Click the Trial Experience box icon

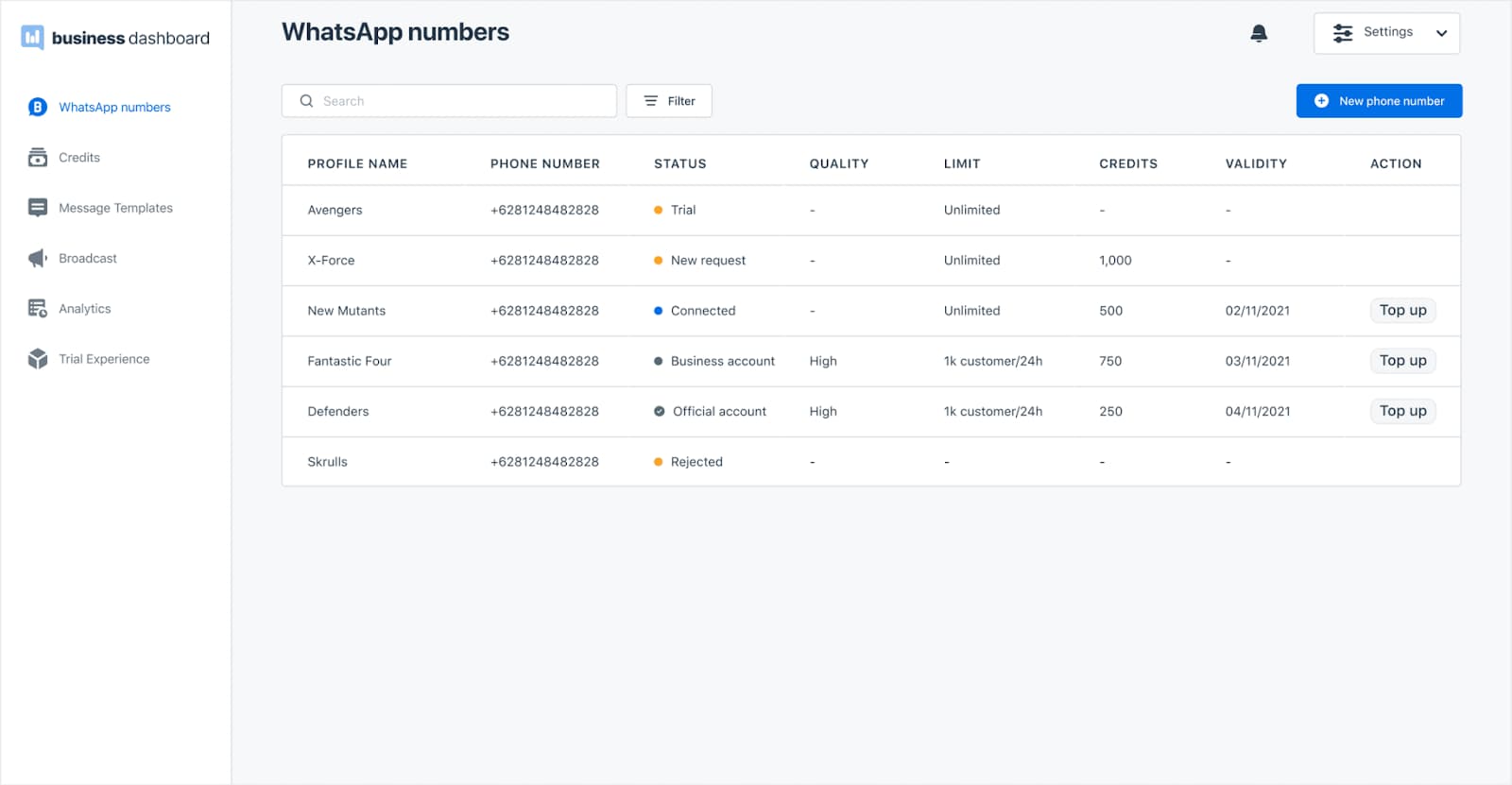(38, 359)
